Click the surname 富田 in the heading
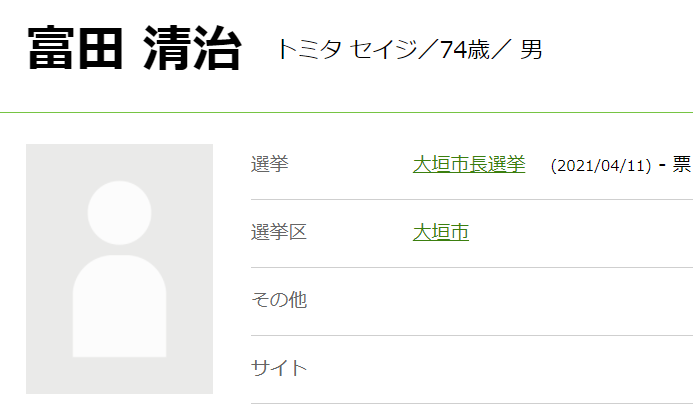The height and width of the screenshot is (413, 693). pos(67,48)
